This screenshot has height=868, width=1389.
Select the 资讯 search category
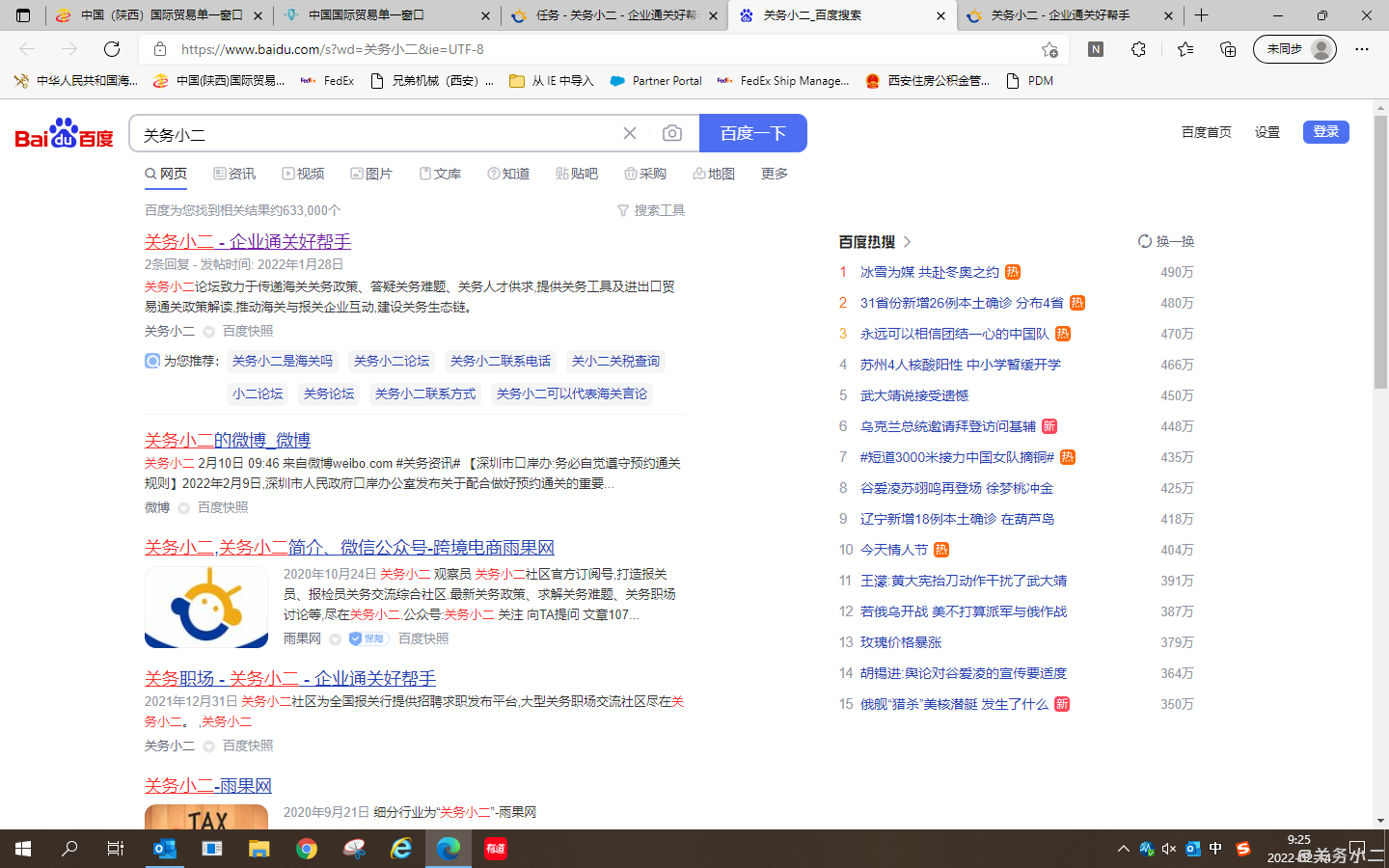[x=234, y=174]
